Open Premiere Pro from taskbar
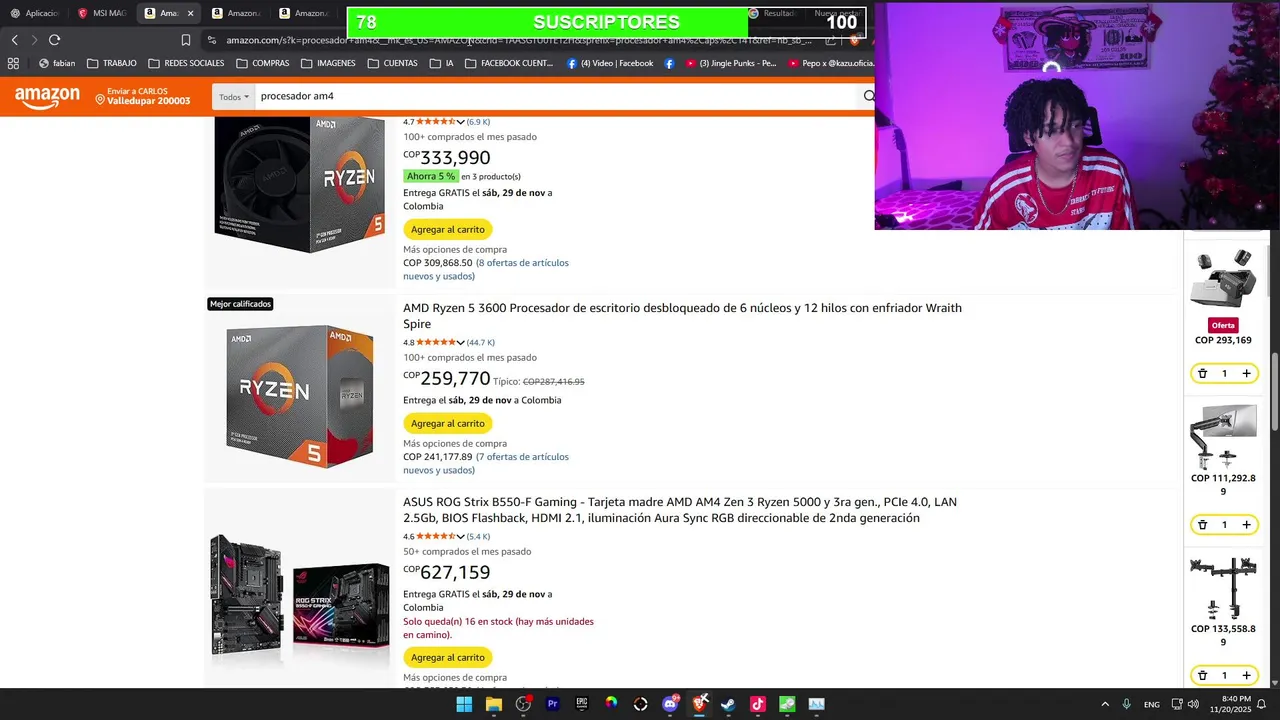Screen dimensions: 1280x720 552,704
